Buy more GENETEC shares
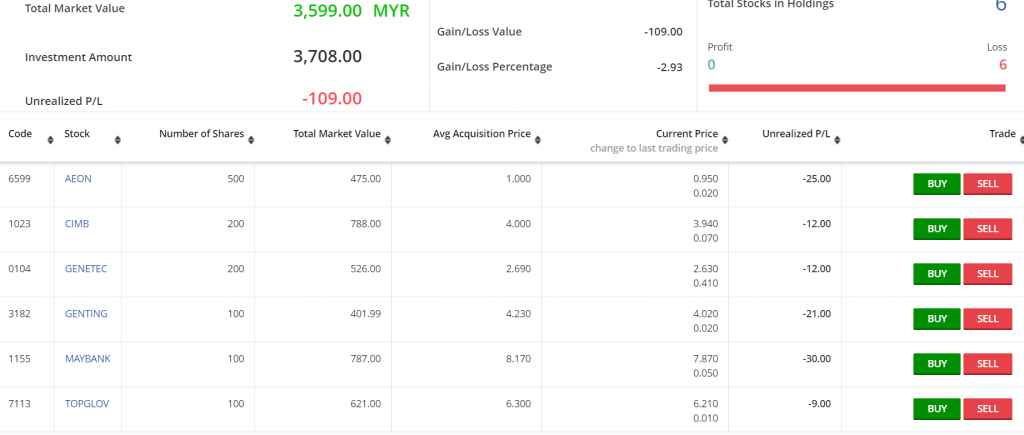1024x435 pixels. [x=936, y=274]
